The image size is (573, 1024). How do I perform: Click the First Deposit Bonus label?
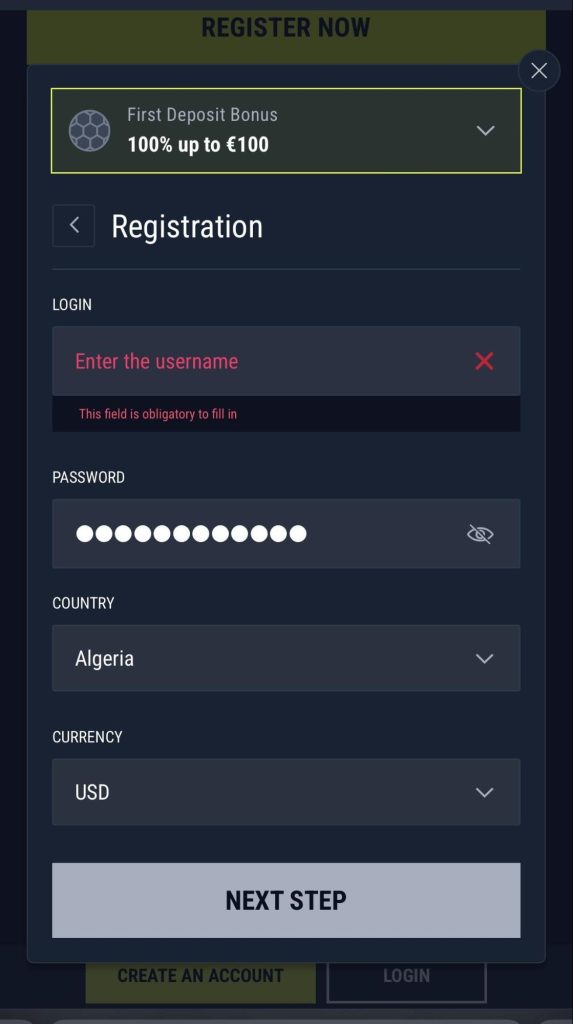(x=203, y=115)
